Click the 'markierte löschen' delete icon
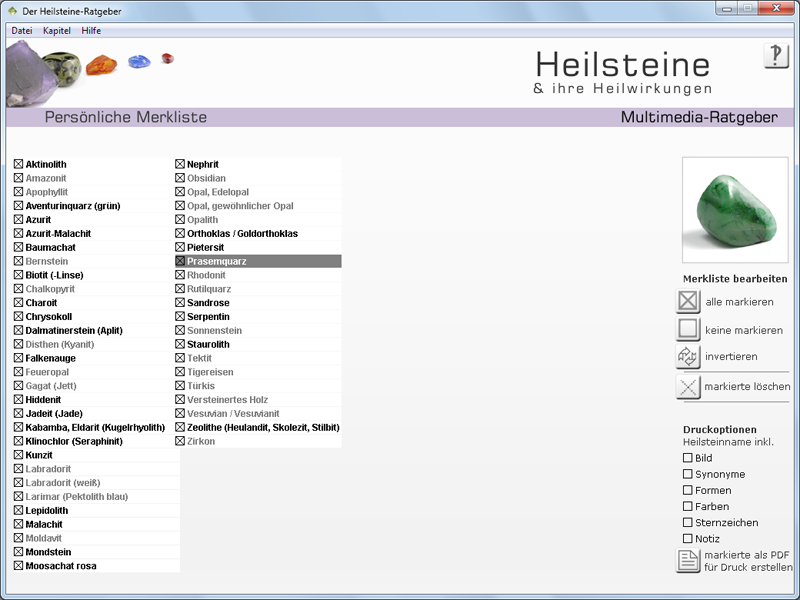Image resolution: width=800 pixels, height=600 pixels. pyautogui.click(x=688, y=387)
